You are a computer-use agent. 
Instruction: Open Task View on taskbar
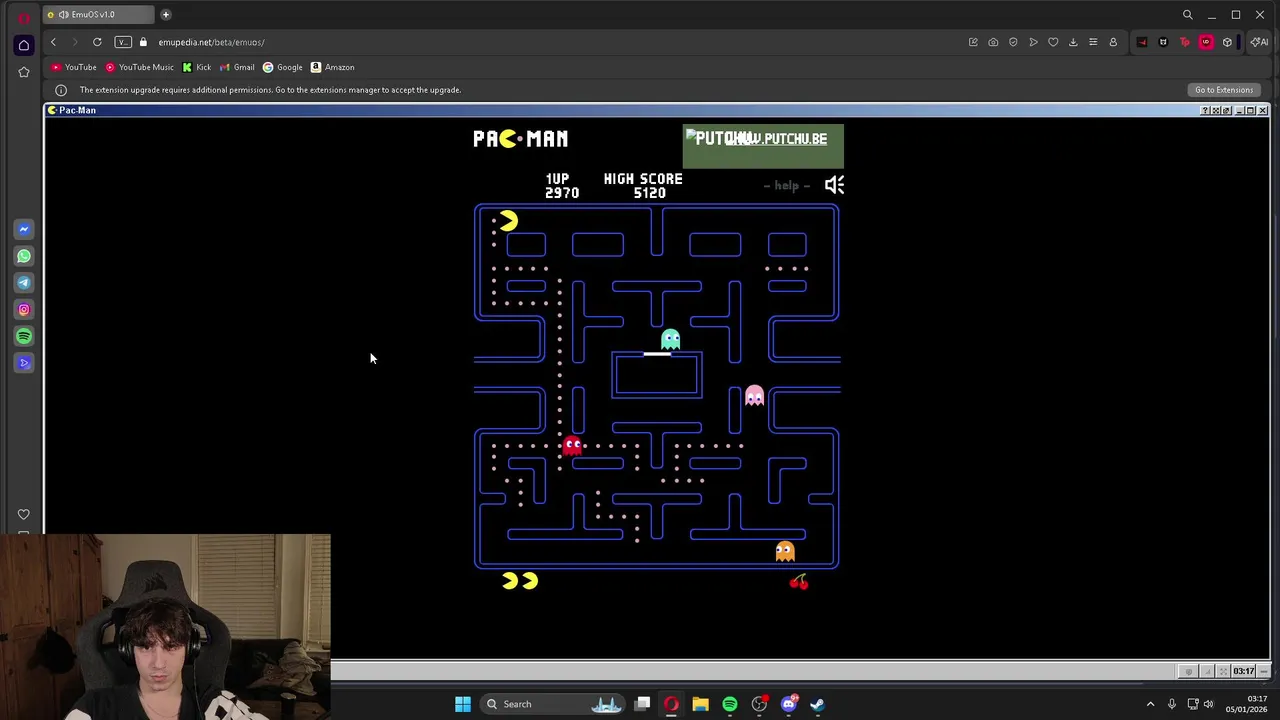tap(643, 704)
